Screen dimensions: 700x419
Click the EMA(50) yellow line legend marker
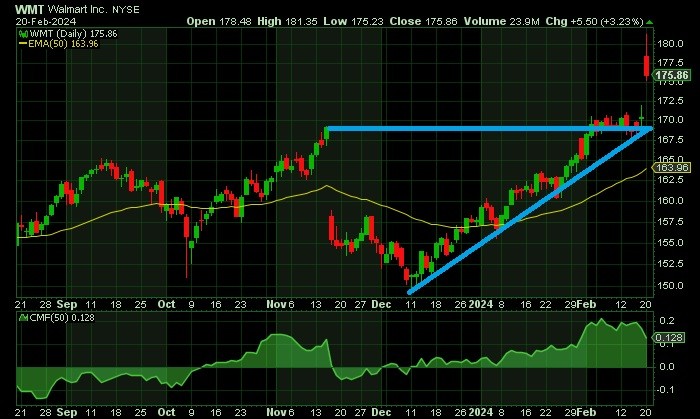[x=23, y=44]
